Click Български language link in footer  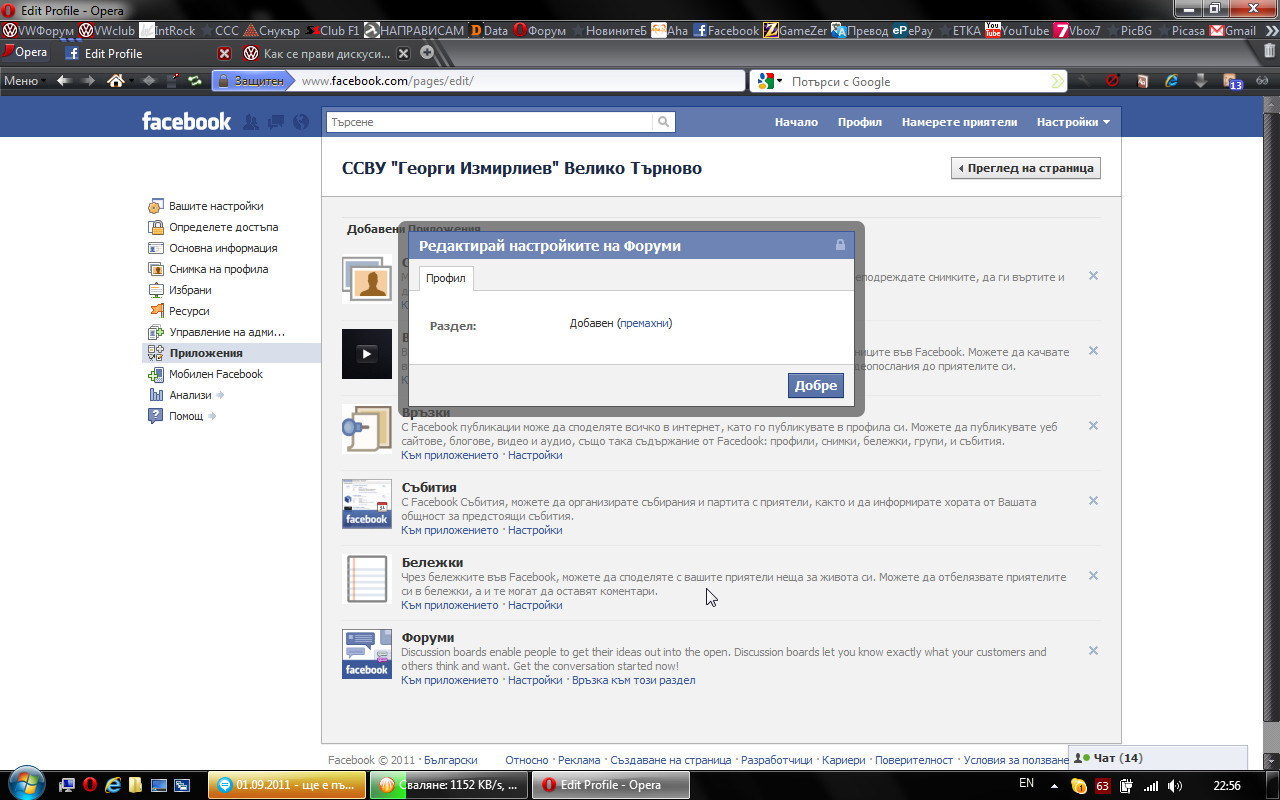(449, 760)
